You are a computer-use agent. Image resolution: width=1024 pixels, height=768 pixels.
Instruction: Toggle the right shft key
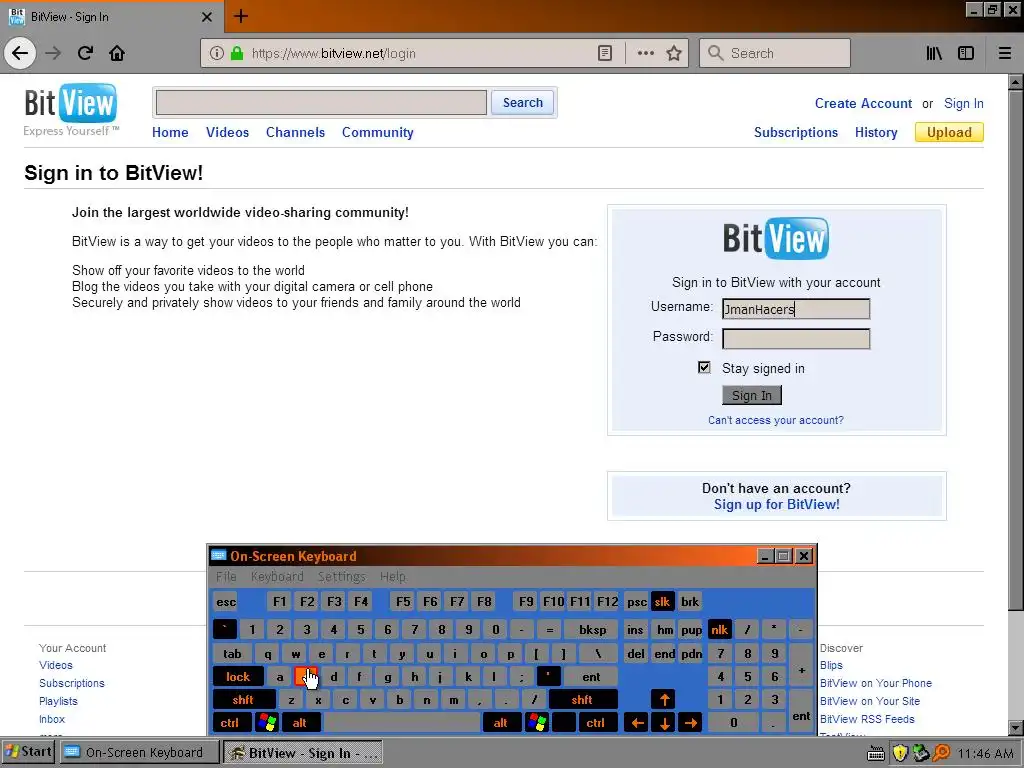coord(583,699)
